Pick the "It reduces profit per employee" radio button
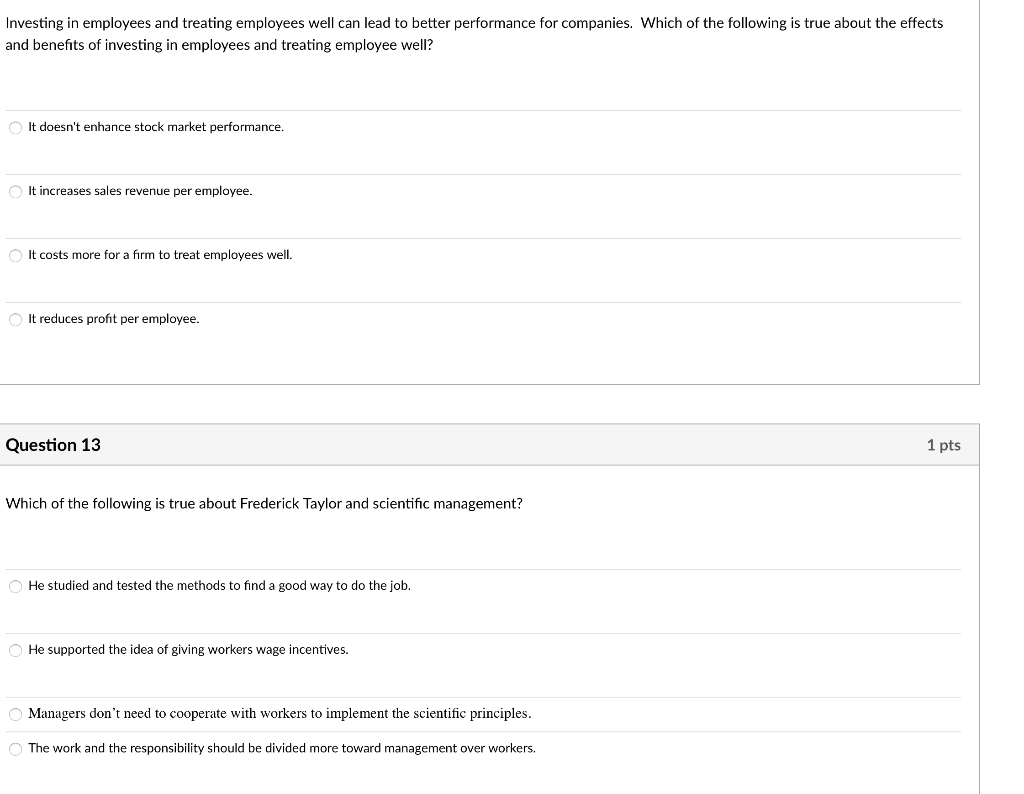This screenshot has height=794, width=1024. pos(15,319)
